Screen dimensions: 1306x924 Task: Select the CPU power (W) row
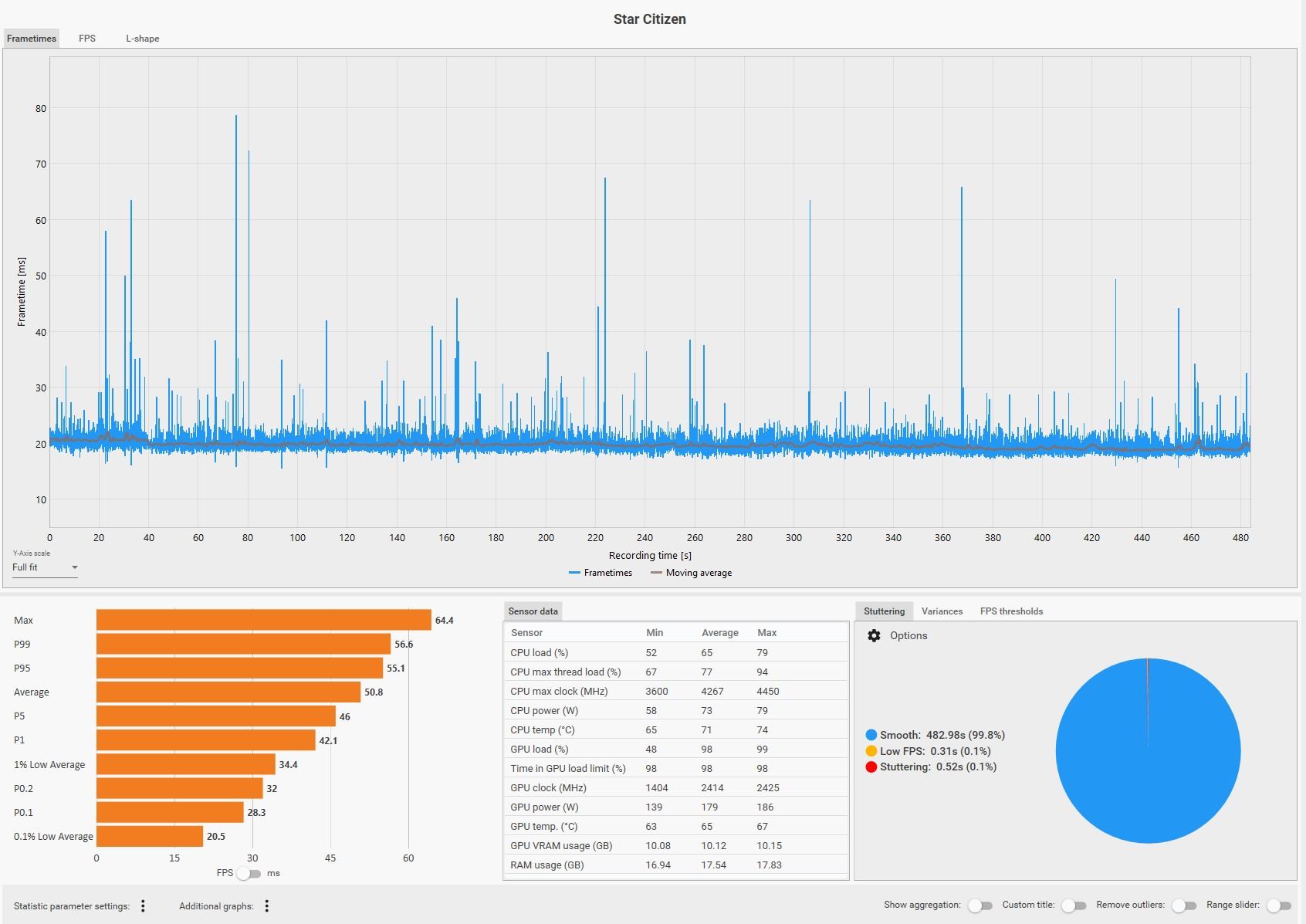click(x=676, y=710)
